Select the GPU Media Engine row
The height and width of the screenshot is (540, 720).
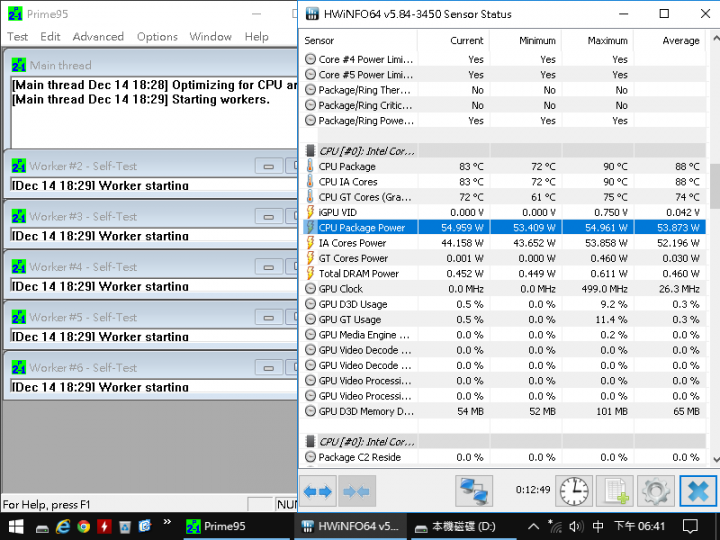point(504,335)
